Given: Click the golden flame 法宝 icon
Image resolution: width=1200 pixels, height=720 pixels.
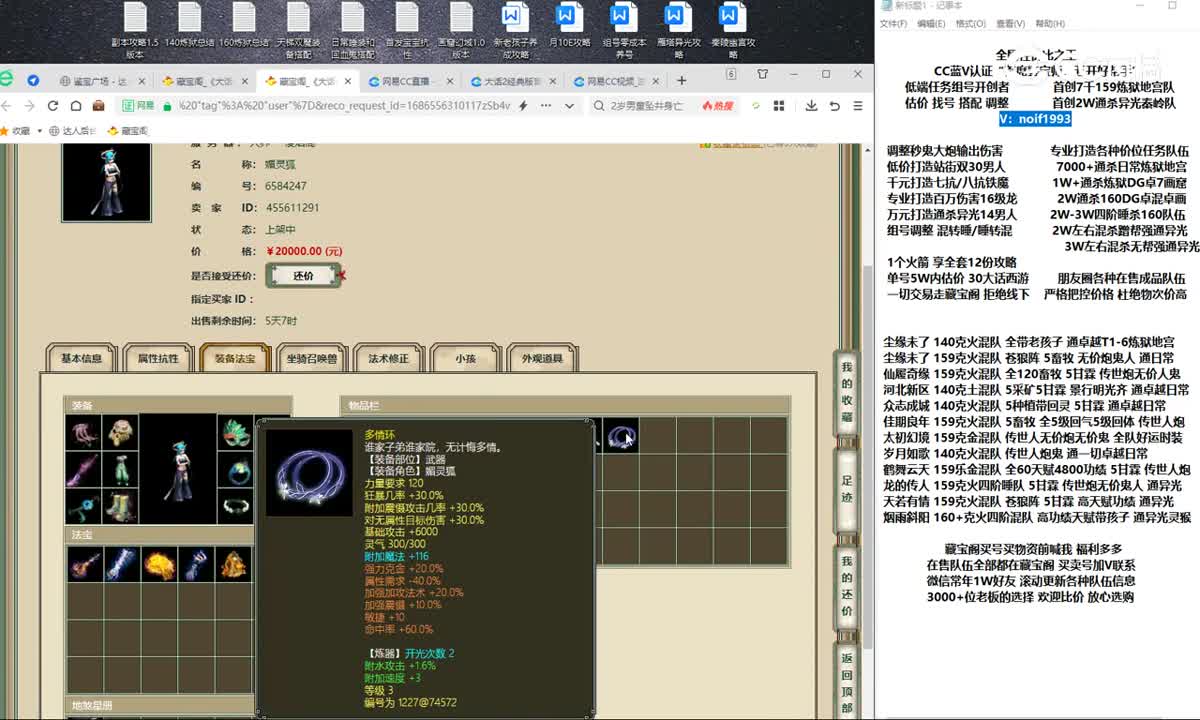Looking at the screenshot, I should pos(160,564).
